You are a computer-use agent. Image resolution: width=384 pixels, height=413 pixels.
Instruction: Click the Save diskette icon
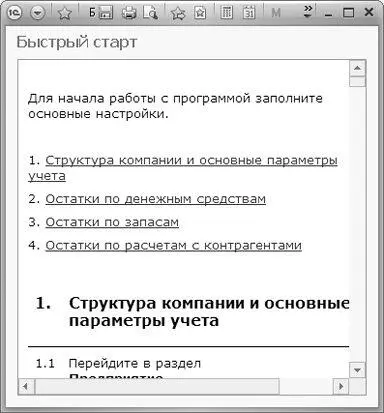coord(106,13)
